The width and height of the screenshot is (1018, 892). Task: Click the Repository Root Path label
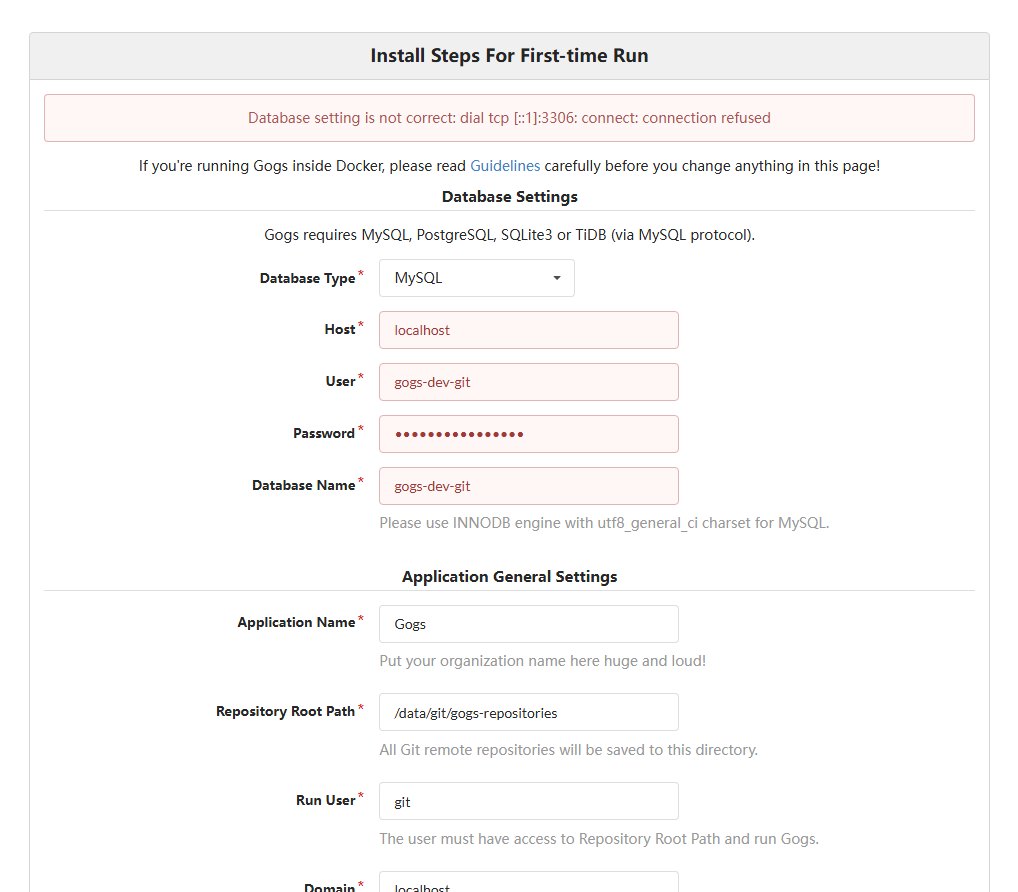285,711
